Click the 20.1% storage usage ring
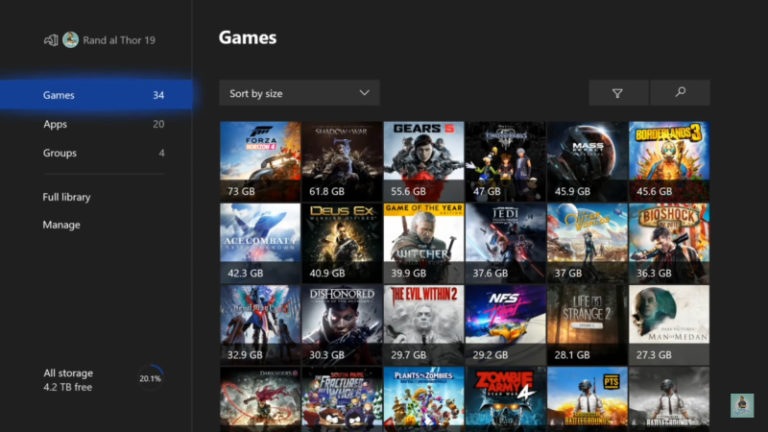The height and width of the screenshot is (432, 768). 150,378
